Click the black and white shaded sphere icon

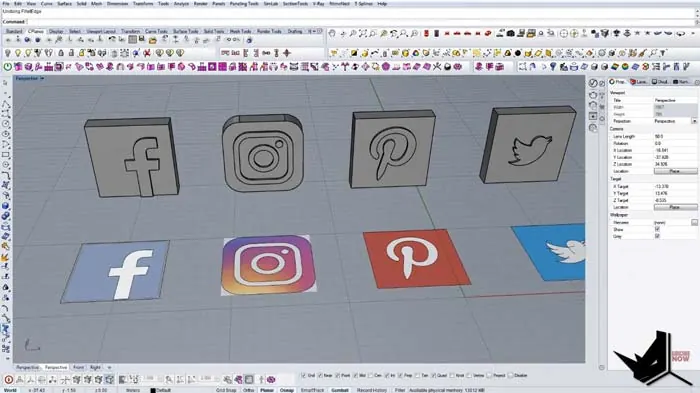point(447,67)
